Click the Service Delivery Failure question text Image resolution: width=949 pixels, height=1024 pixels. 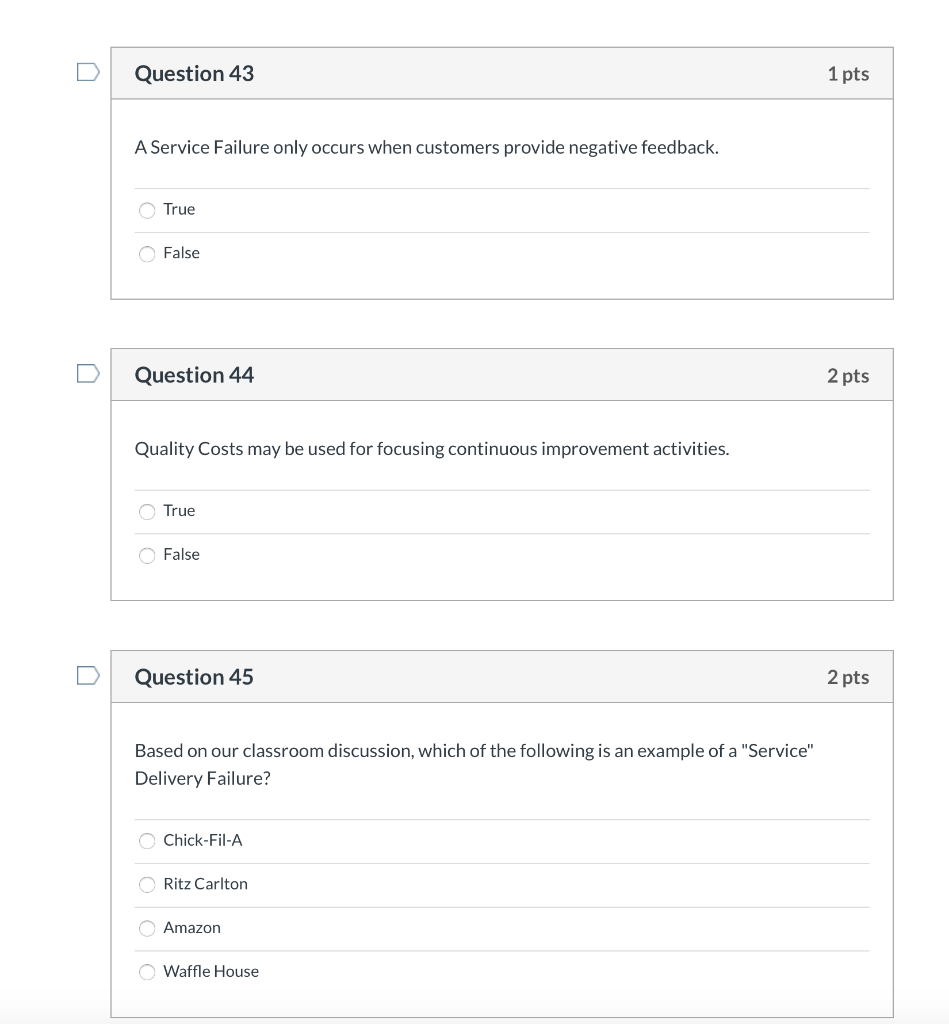point(473,764)
